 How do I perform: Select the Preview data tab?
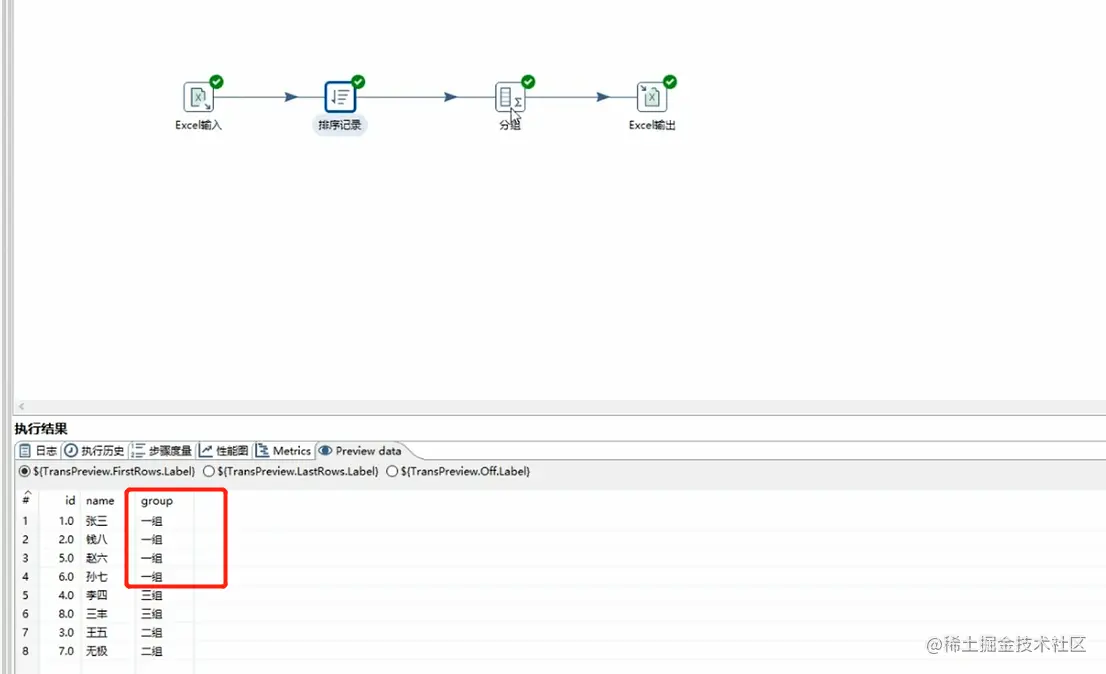pos(360,451)
